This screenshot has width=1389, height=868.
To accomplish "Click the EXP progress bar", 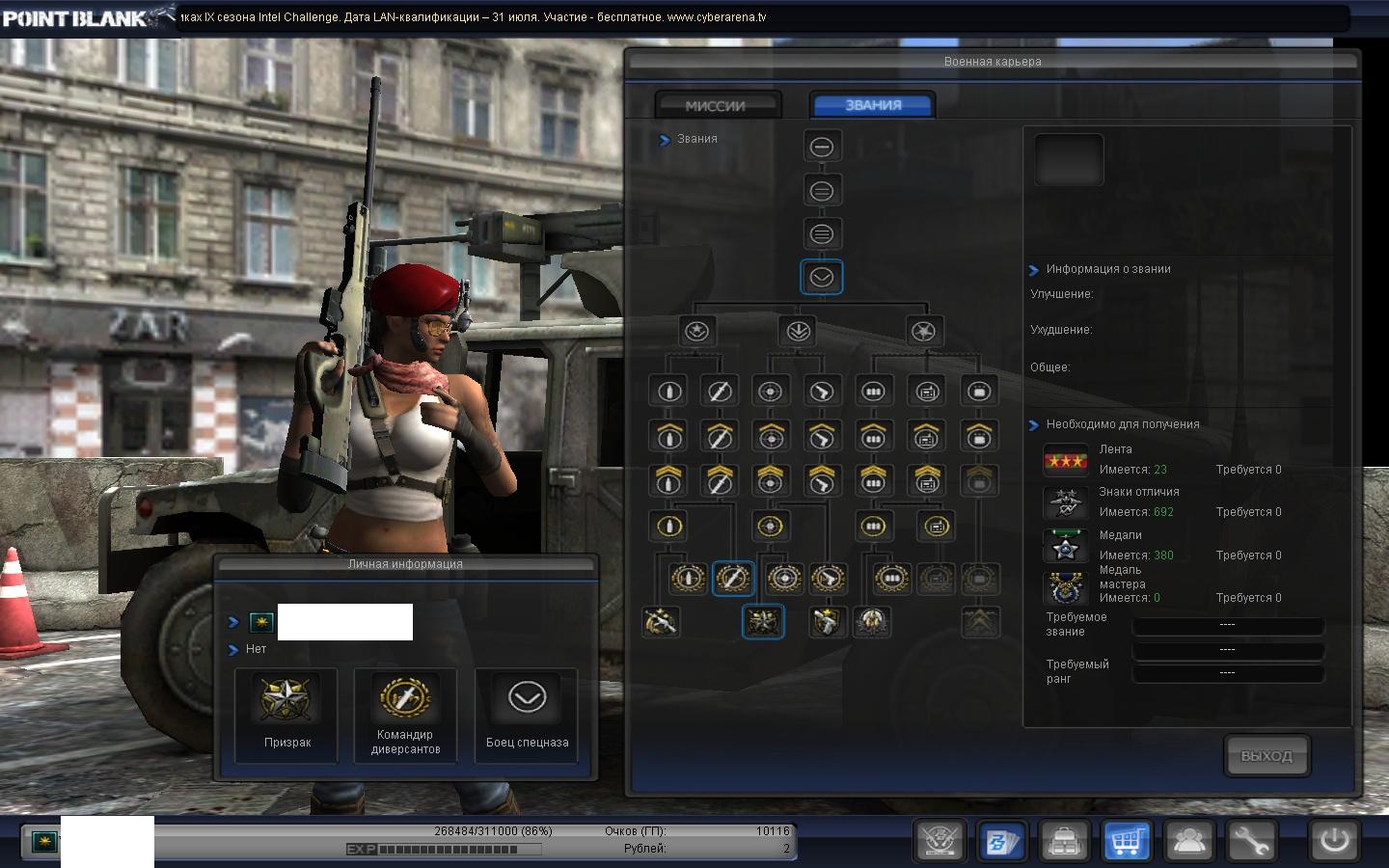I will click(x=446, y=850).
